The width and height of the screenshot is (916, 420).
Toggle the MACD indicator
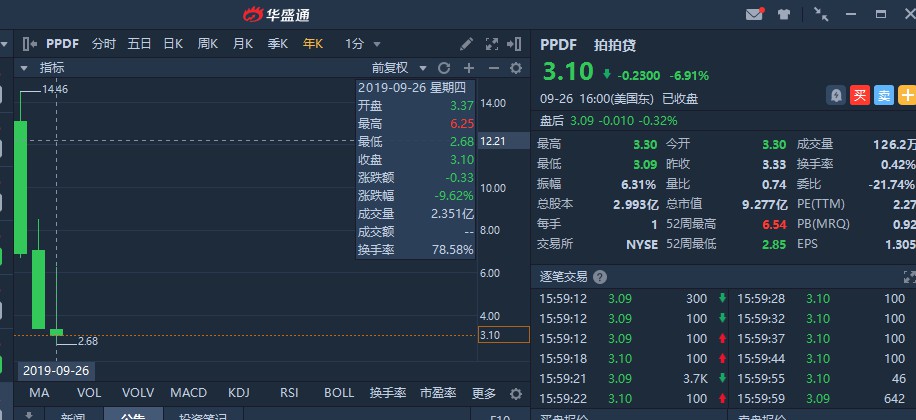pos(188,393)
